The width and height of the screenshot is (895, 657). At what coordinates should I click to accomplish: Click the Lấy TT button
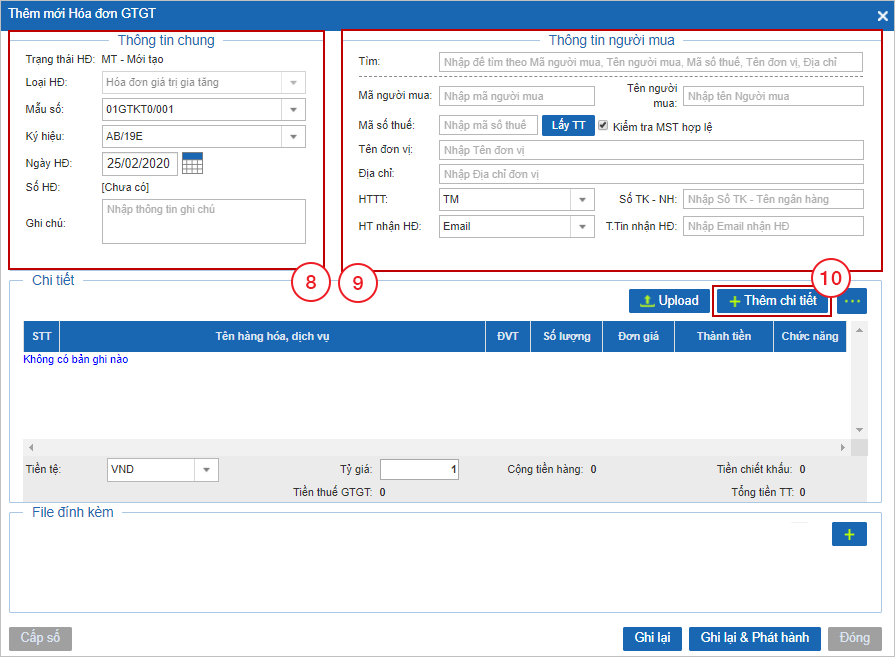coord(568,125)
